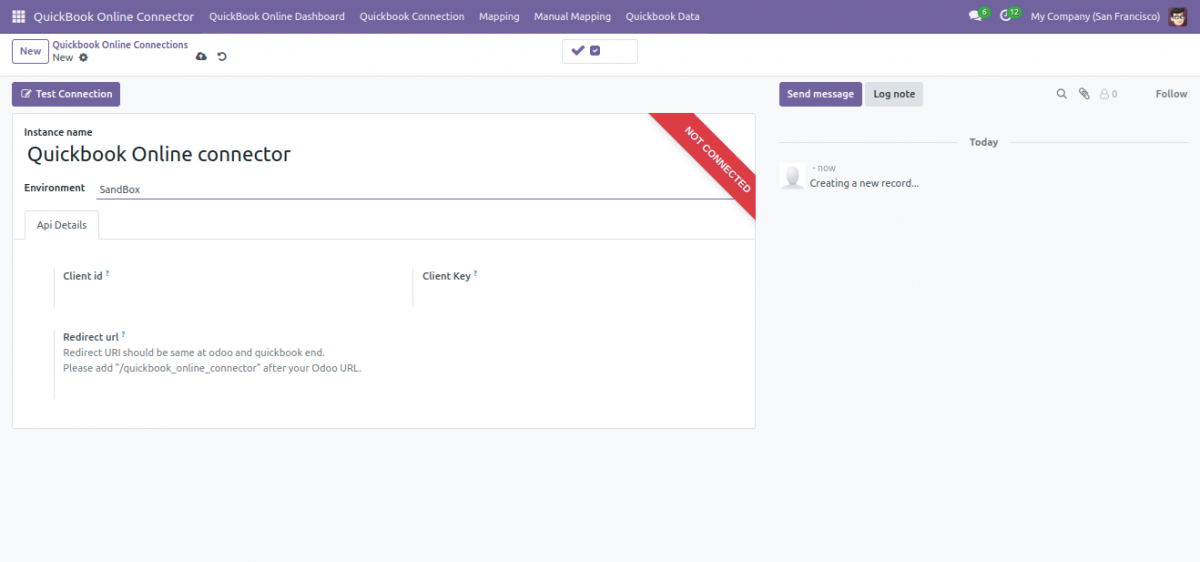Open My Company (San Francisco) switcher
The height and width of the screenshot is (562, 1200).
click(1095, 17)
